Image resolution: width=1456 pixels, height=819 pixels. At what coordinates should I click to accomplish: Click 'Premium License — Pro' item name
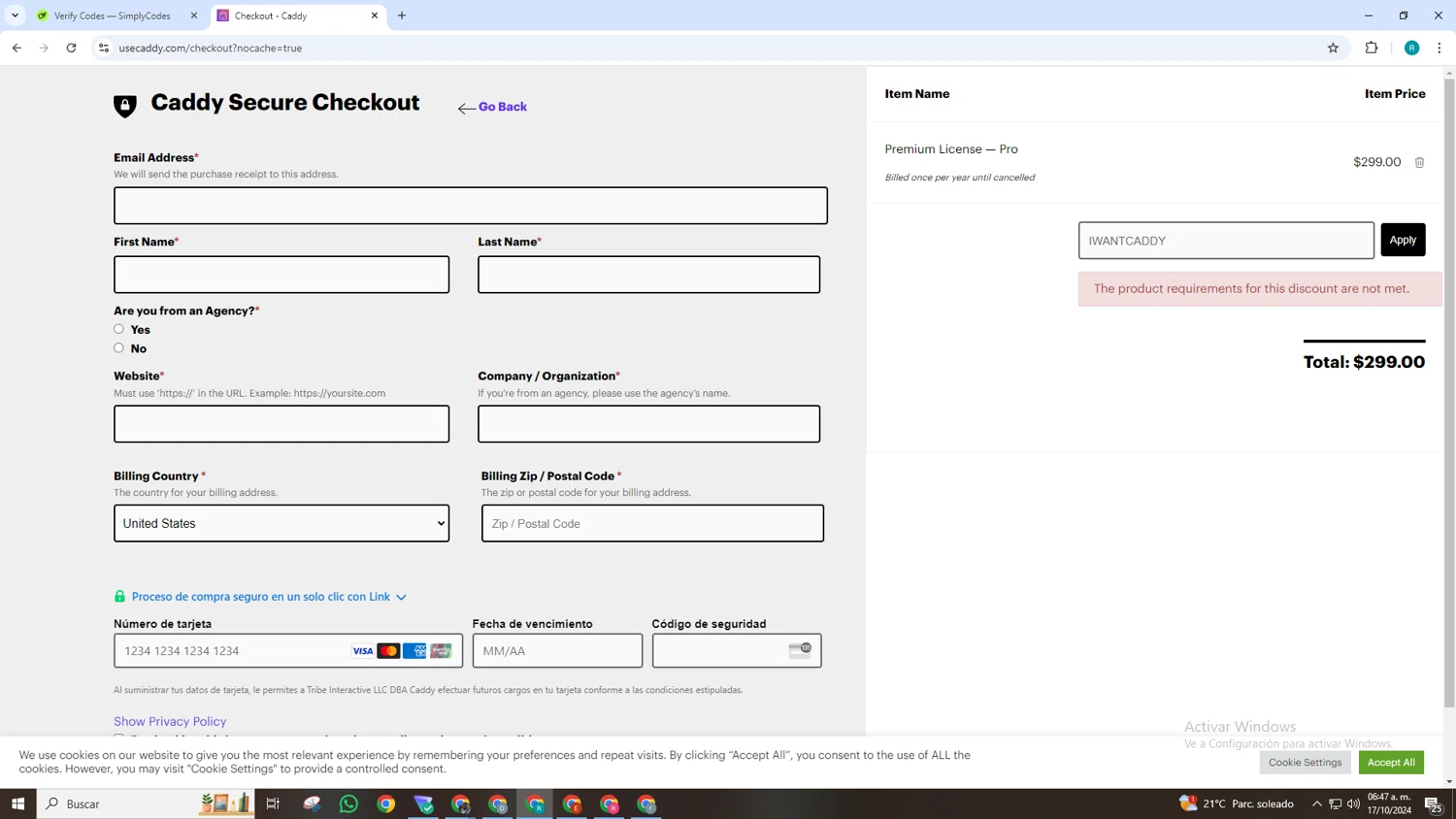(x=951, y=149)
